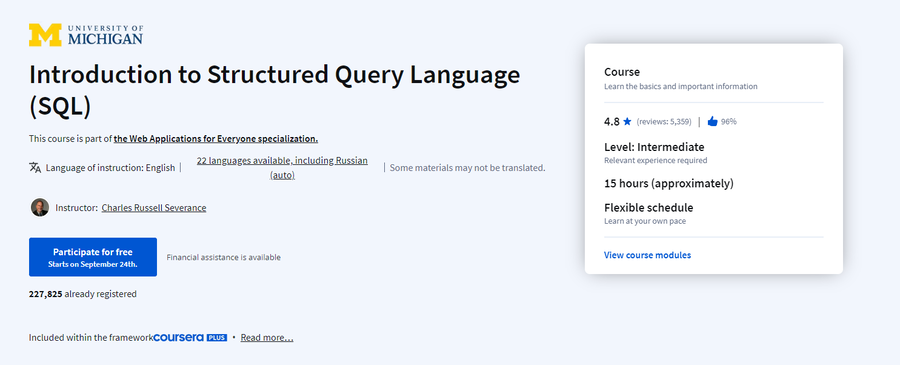Image resolution: width=900 pixels, height=365 pixels.
Task: Click the blue star rating icon
Action: tap(627, 122)
